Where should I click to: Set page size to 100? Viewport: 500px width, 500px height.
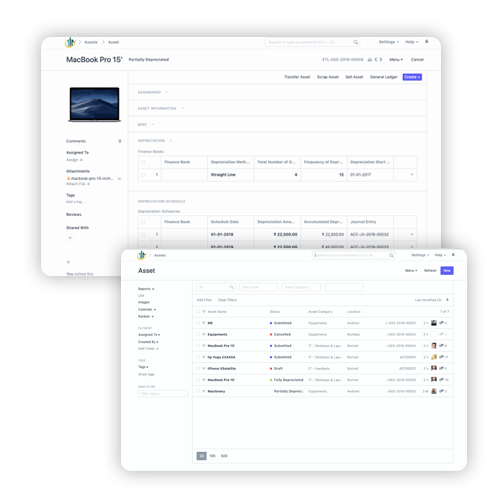point(212,456)
